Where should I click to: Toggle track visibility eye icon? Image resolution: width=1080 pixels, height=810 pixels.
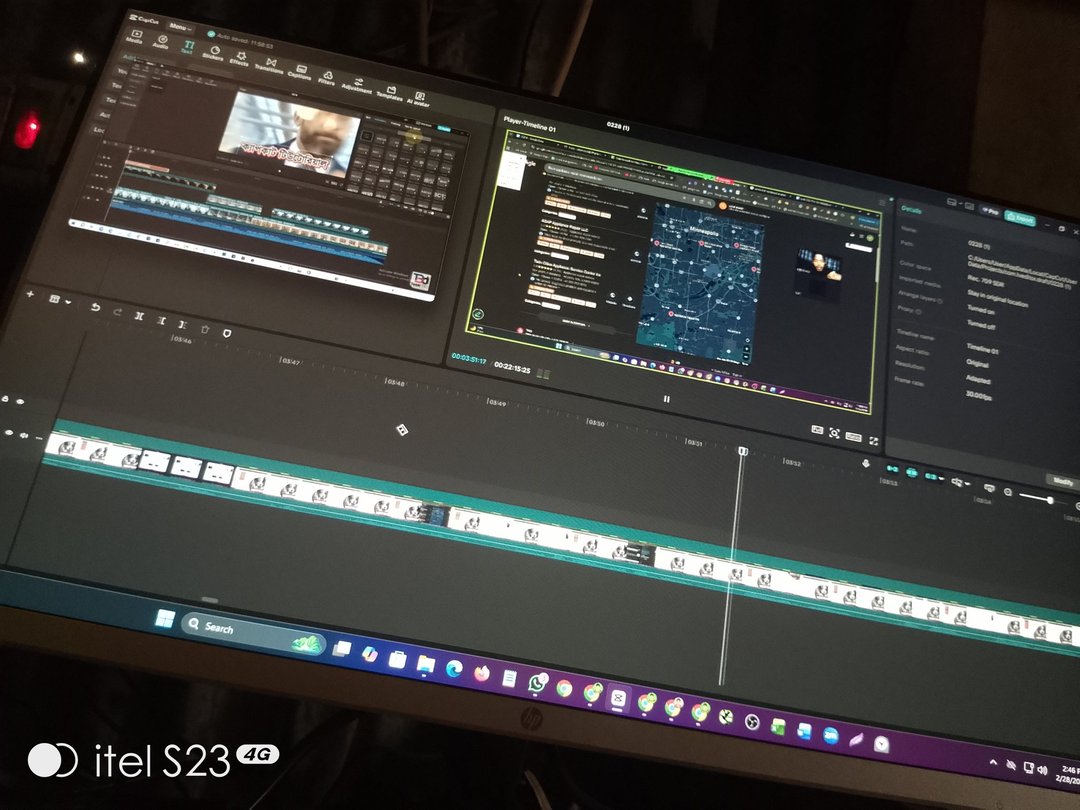pyautogui.click(x=21, y=402)
